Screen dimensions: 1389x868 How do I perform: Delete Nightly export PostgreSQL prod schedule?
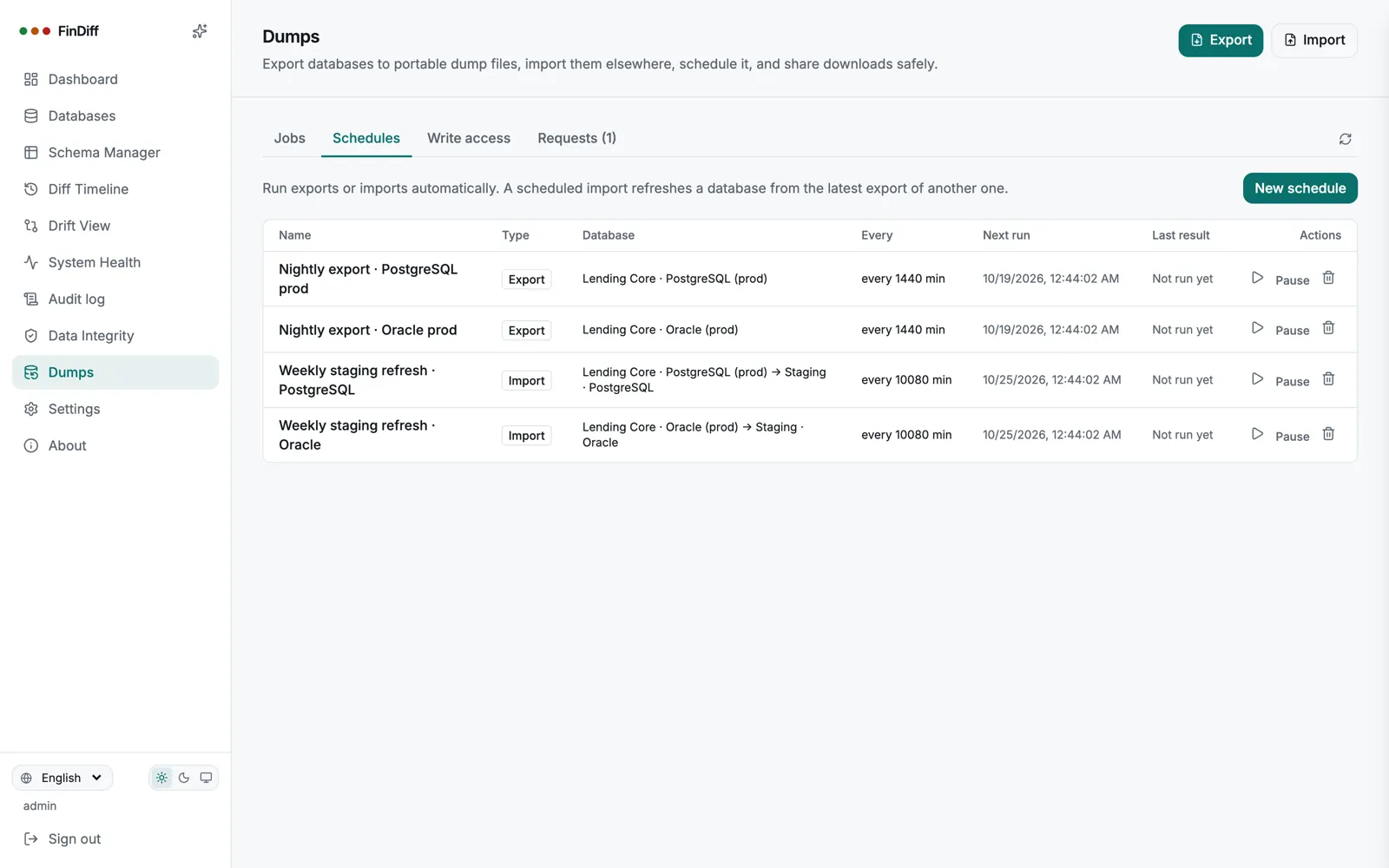click(x=1328, y=278)
